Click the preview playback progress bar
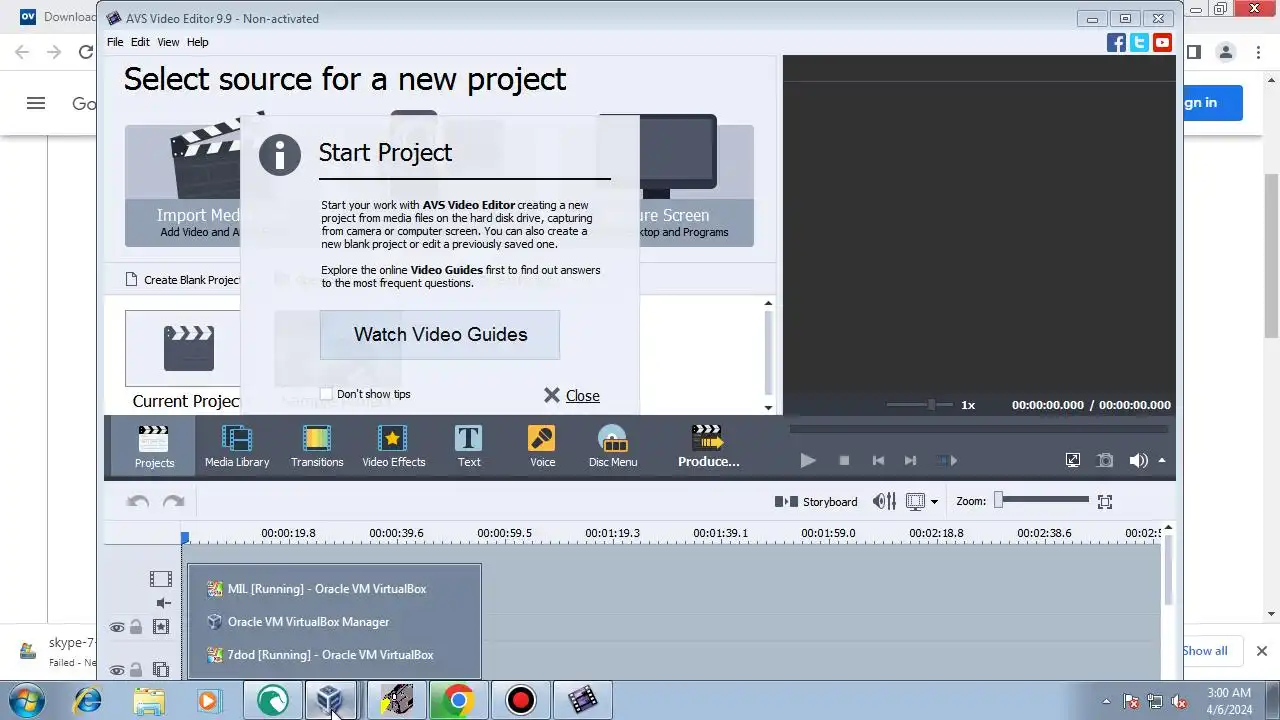Viewport: 1280px width, 720px height. [x=978, y=429]
